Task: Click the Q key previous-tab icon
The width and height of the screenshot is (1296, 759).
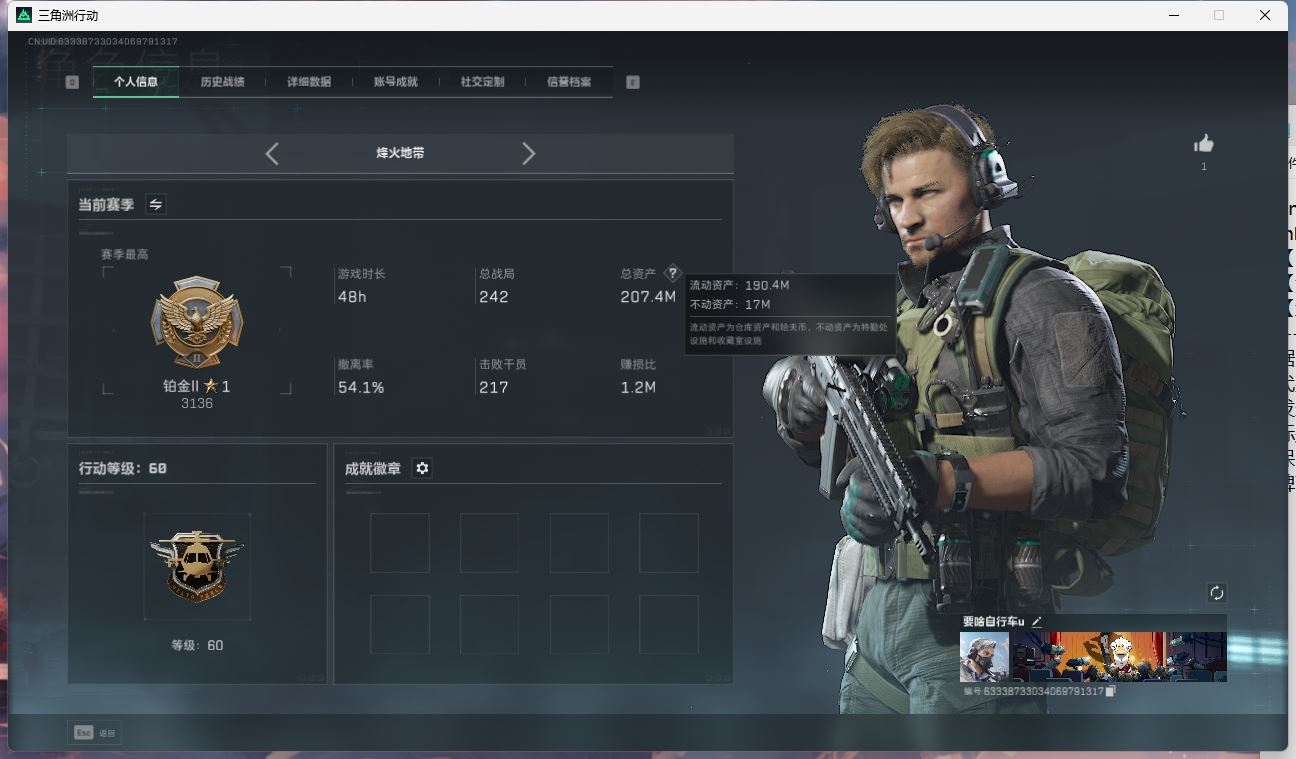Action: (x=72, y=82)
